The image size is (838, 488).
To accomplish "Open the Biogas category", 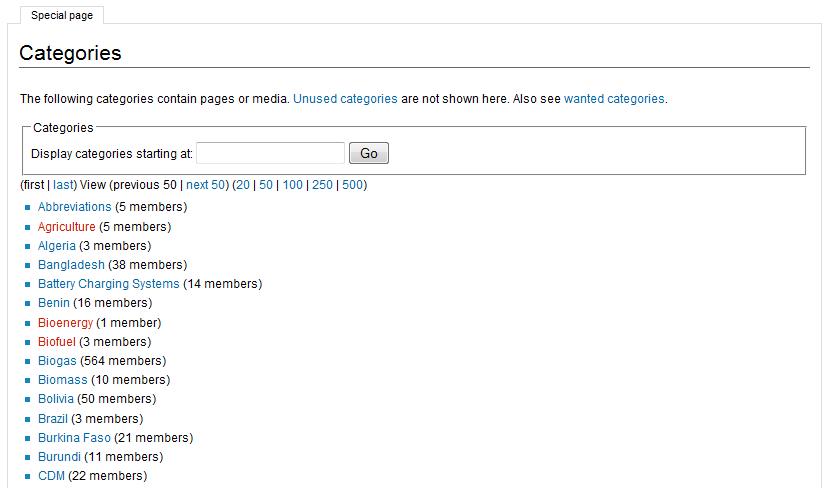I will (x=57, y=361).
